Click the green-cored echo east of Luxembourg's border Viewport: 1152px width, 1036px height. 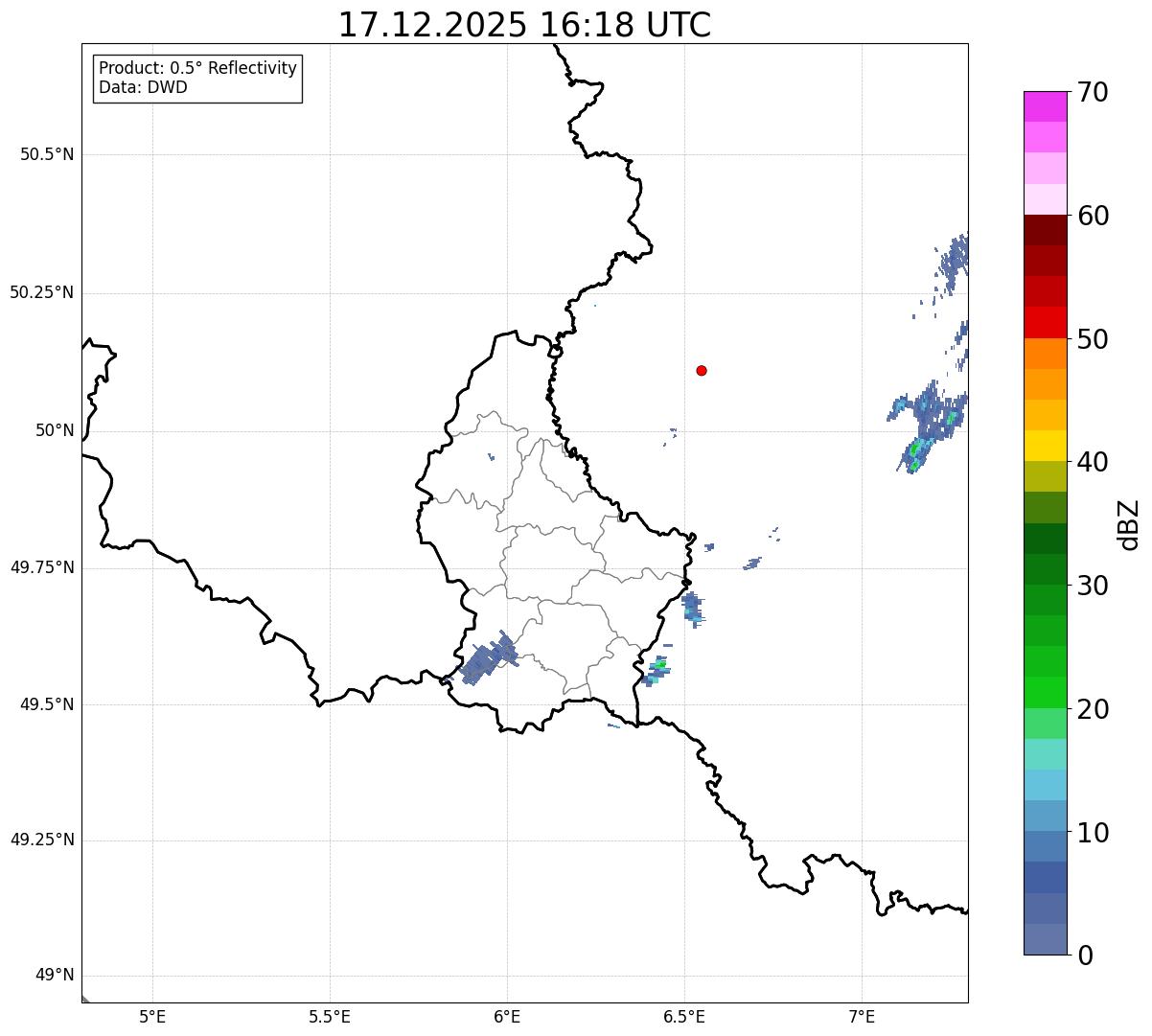click(x=657, y=670)
